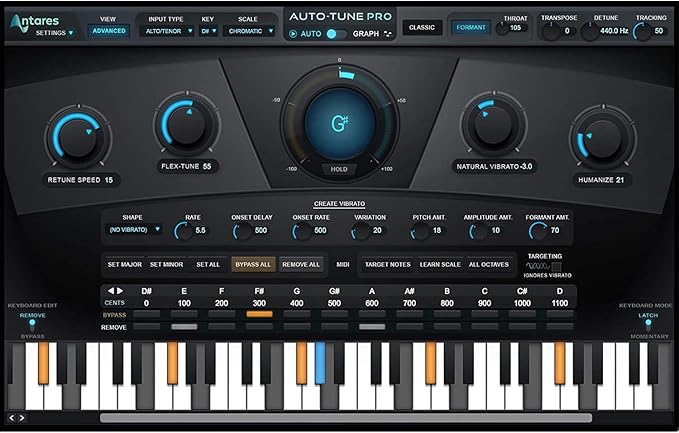
Task: Click the Create Vibrato heading
Action: 340,204
